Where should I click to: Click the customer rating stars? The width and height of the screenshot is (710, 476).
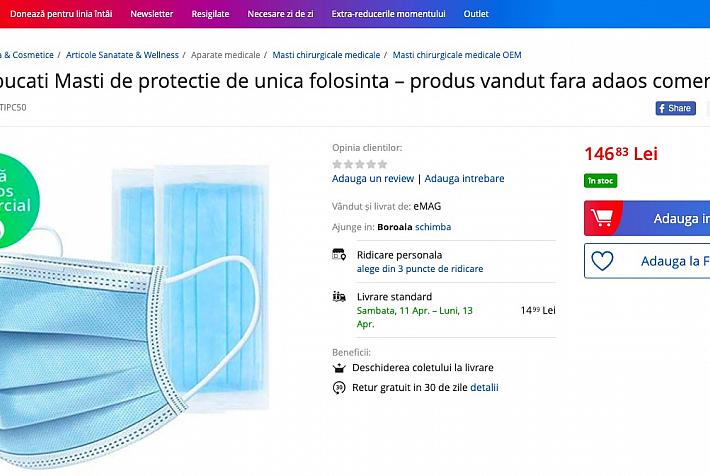point(360,164)
